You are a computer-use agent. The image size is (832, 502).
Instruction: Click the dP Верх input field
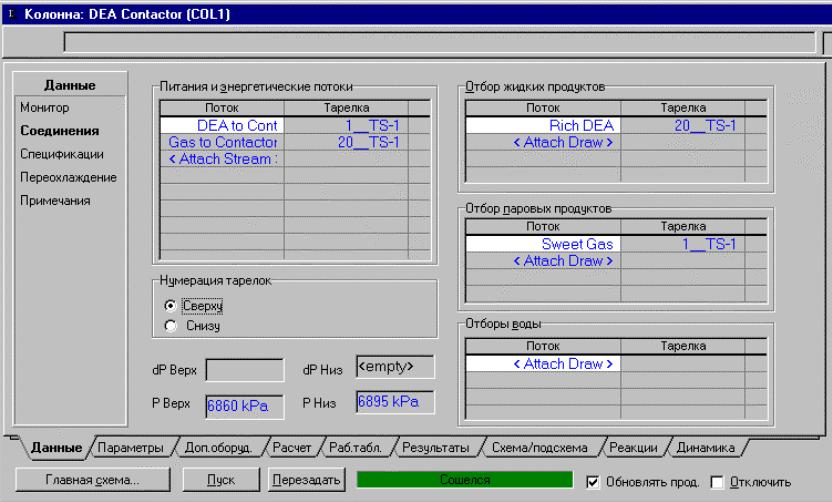(x=245, y=370)
